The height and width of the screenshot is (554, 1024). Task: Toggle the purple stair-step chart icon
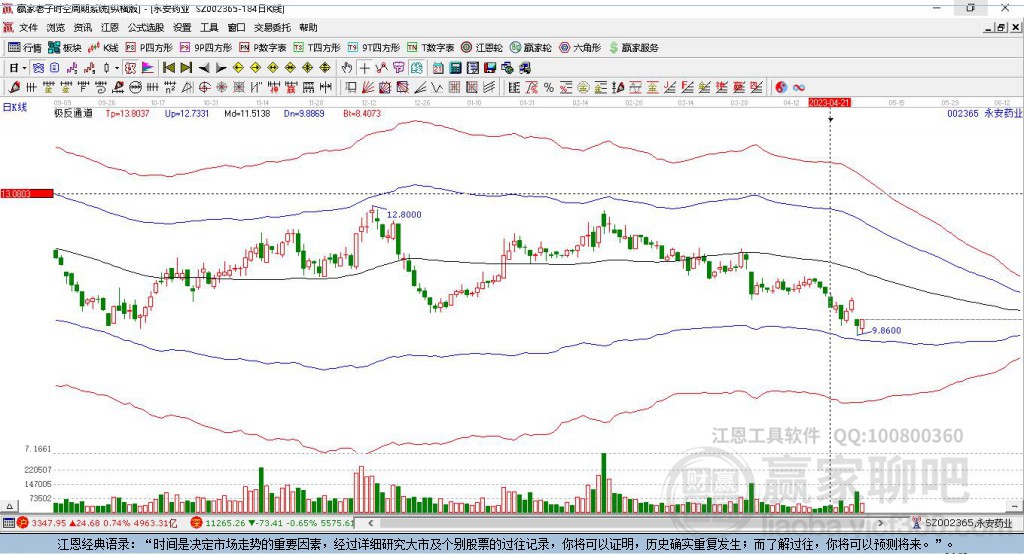pyautogui.click(x=72, y=68)
